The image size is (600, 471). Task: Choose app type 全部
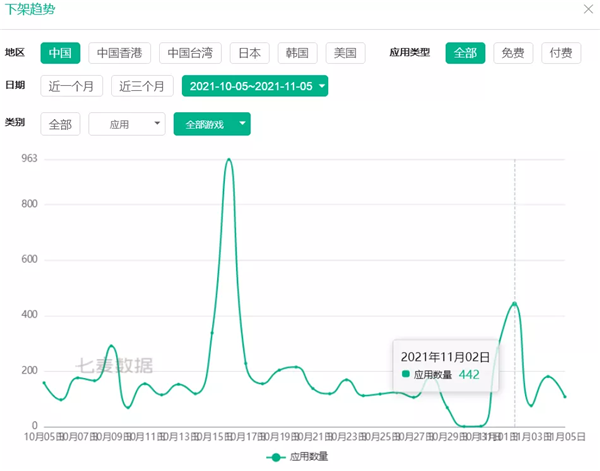coord(465,53)
